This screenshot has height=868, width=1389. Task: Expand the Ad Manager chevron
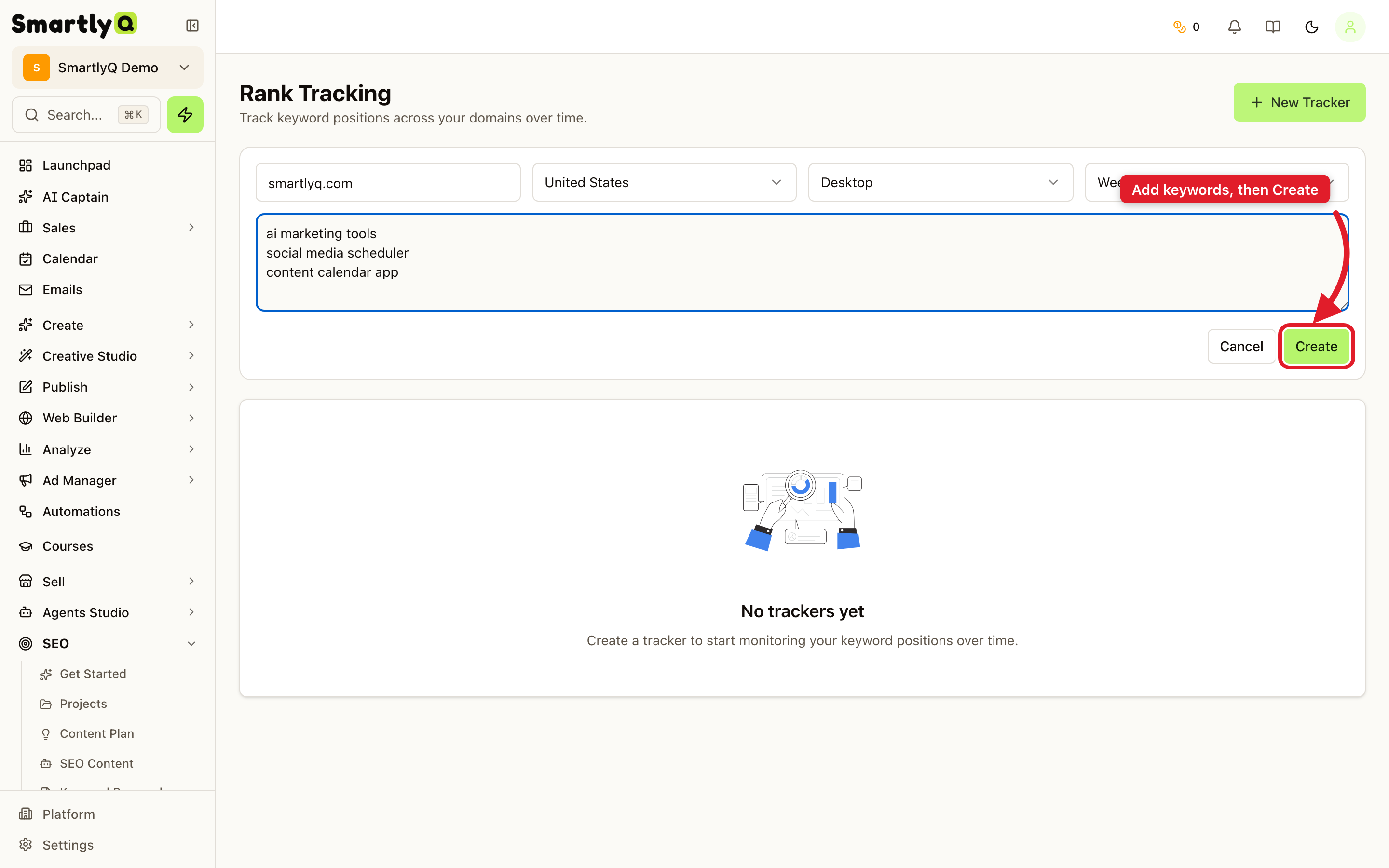pos(191,480)
